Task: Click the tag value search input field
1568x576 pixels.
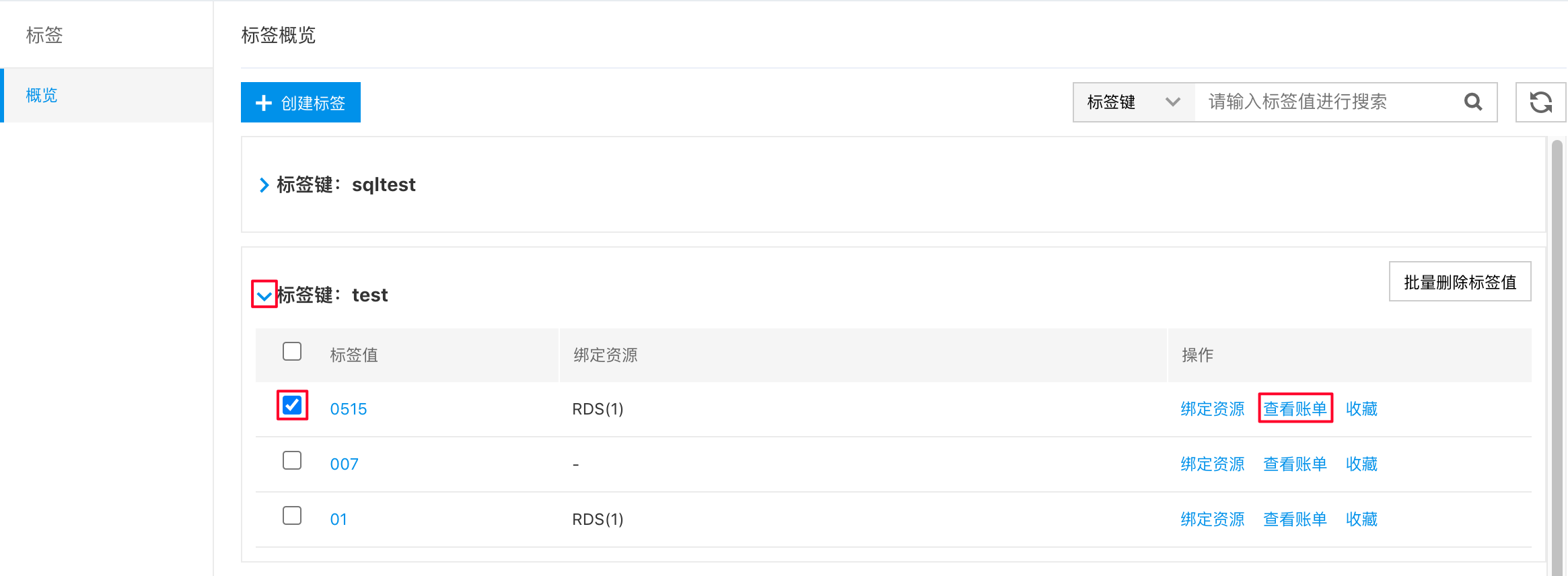Action: click(1329, 102)
